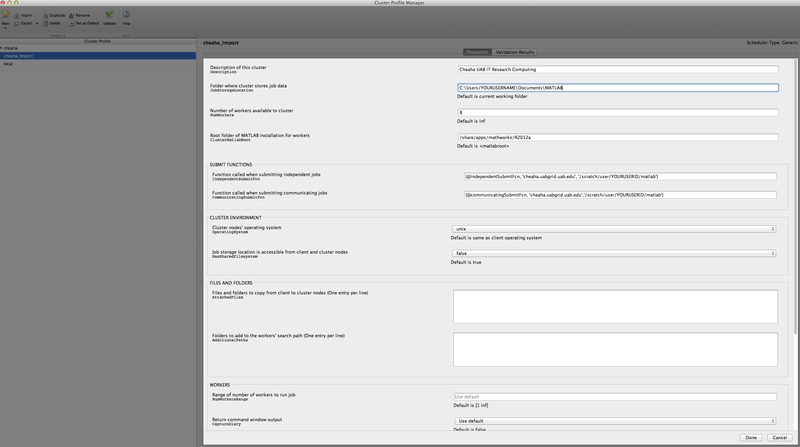Open the job storage location accessible dropdown

click(614, 253)
